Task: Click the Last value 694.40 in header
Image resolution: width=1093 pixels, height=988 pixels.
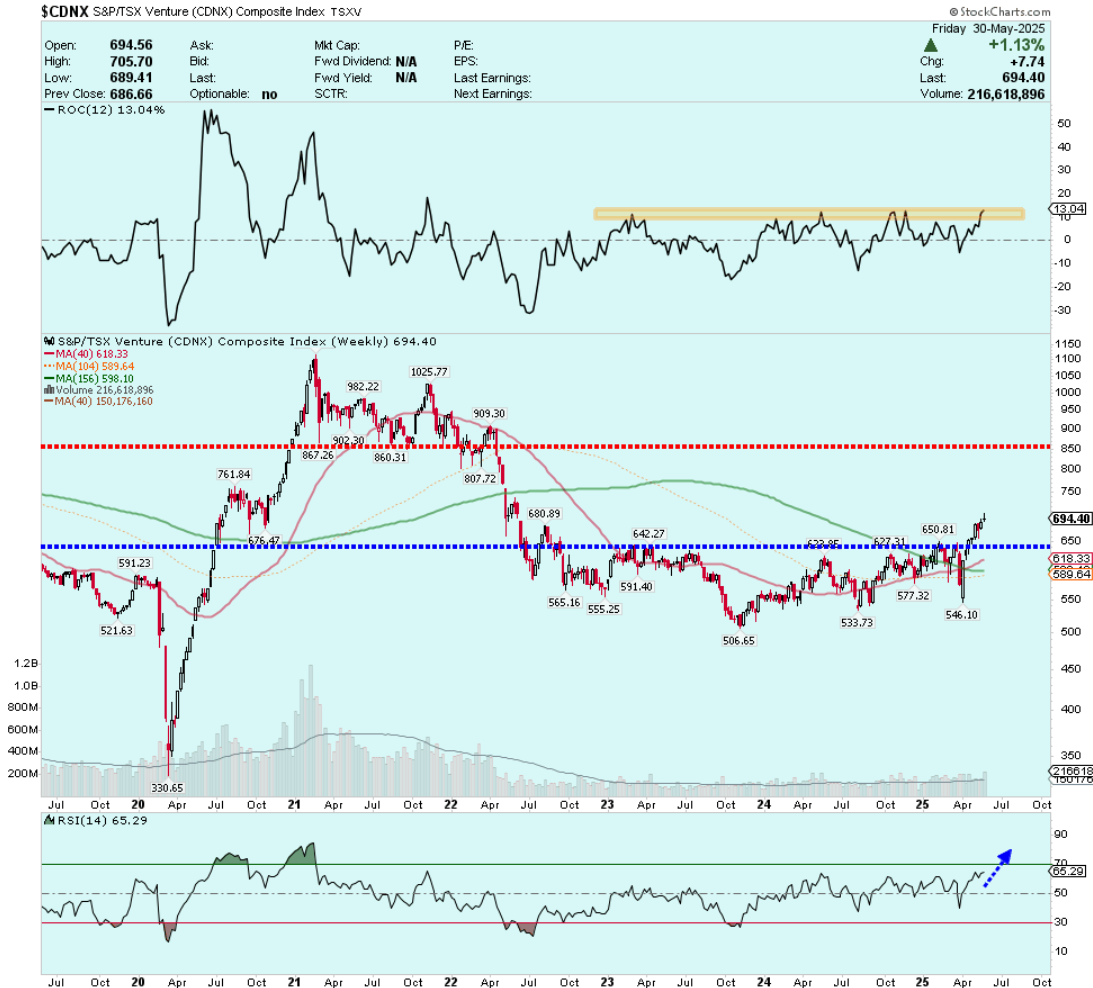Action: click(1024, 77)
